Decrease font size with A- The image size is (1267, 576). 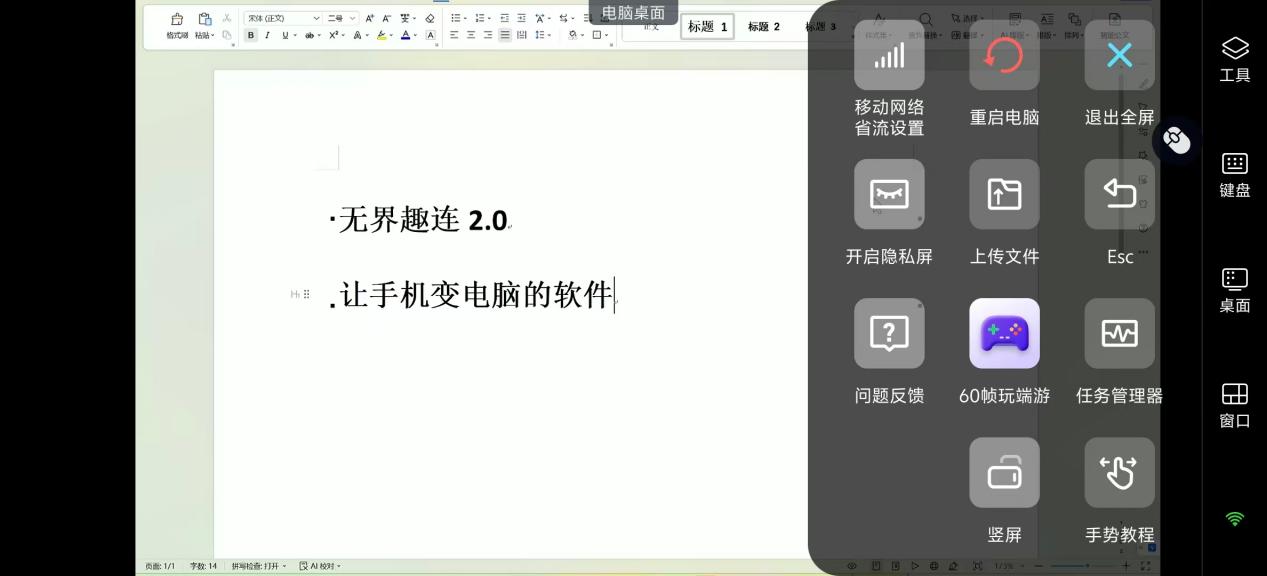point(386,18)
